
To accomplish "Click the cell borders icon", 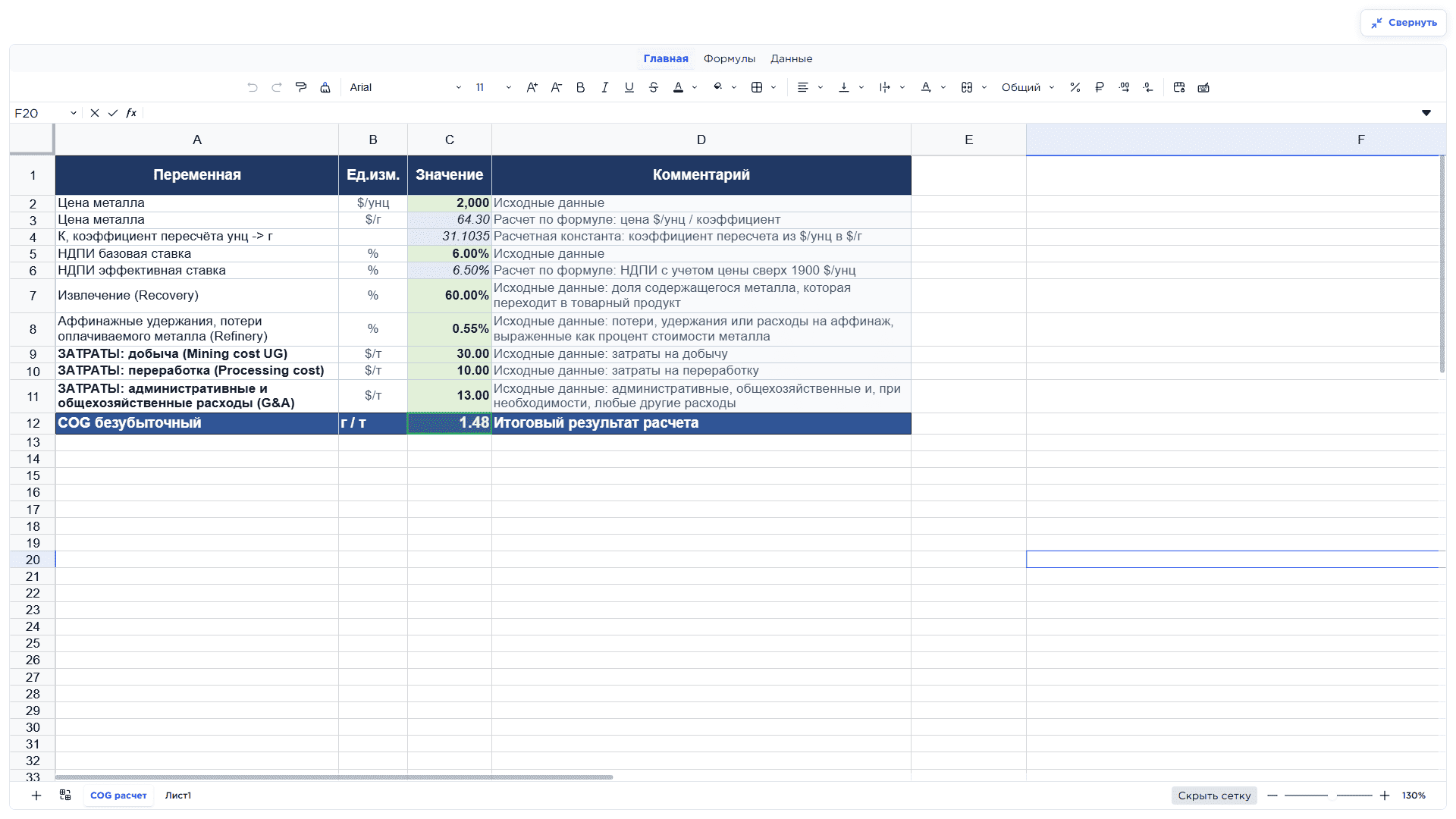I will 757,87.
